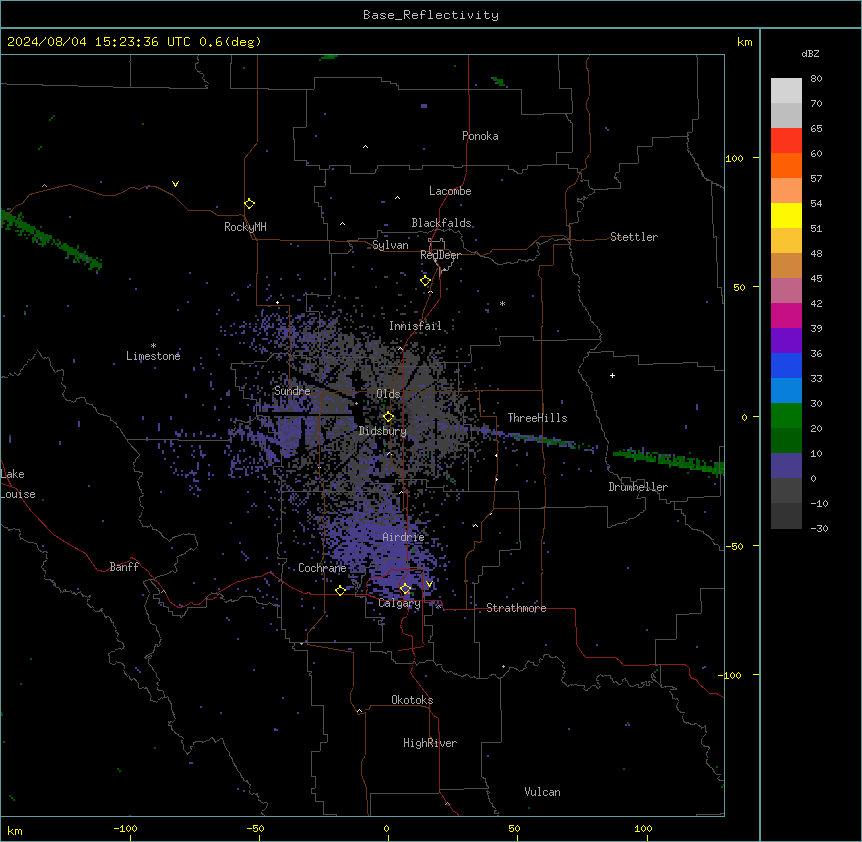
Task: Click the asterisk marker east of Innisfail
Action: [x=502, y=304]
